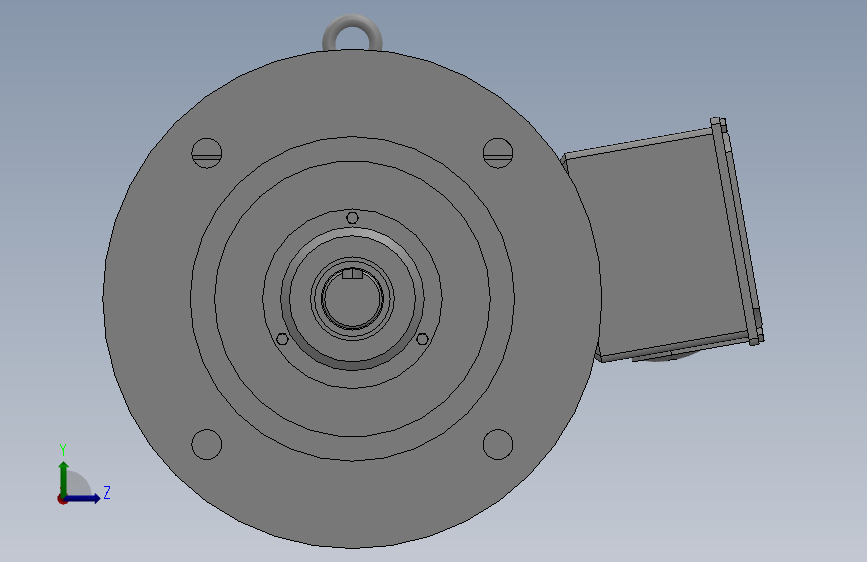This screenshot has height=562, width=867.
Task: Select the lower-right flange mounting hole
Action: click(498, 444)
